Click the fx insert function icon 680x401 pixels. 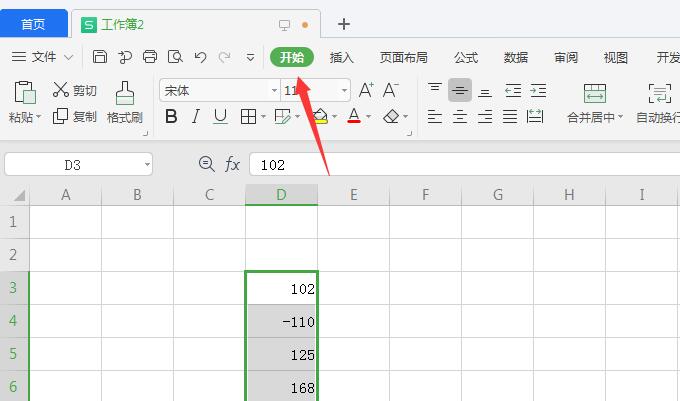[232, 165]
